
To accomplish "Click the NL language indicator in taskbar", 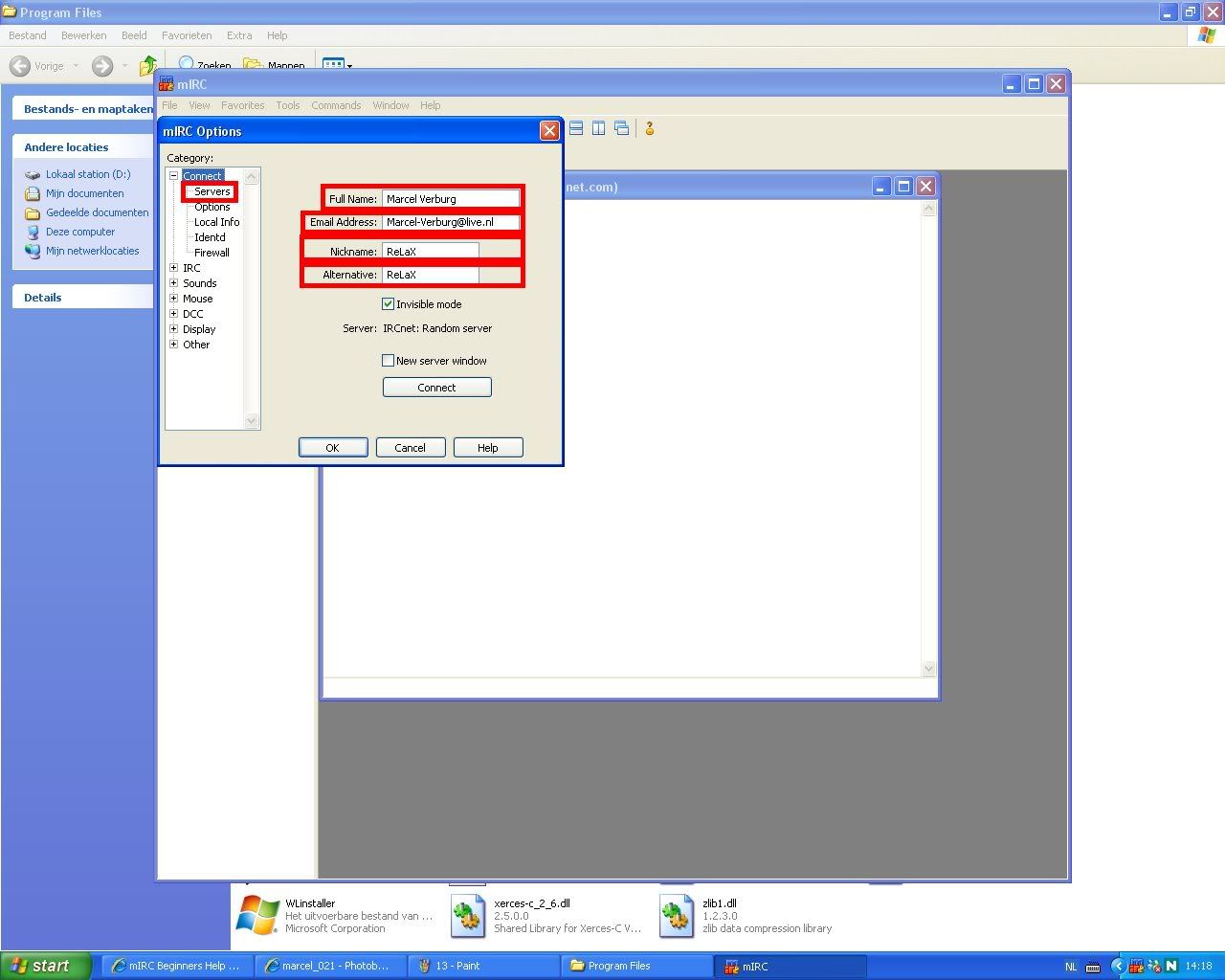I will (x=1071, y=967).
